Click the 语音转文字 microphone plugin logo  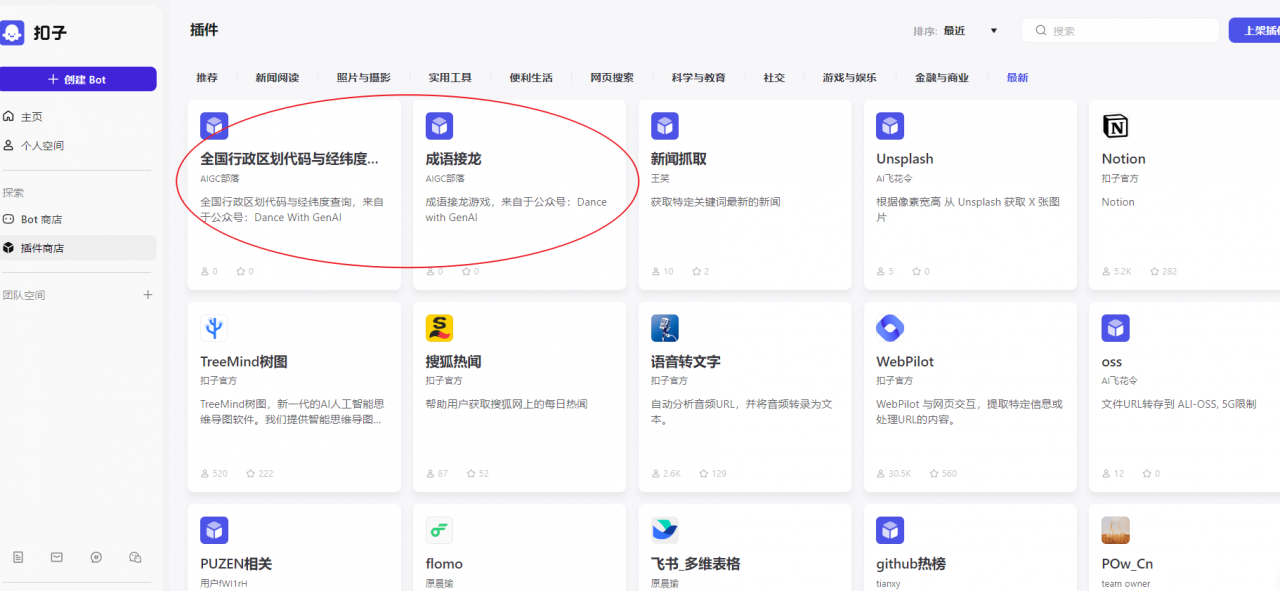click(x=665, y=328)
